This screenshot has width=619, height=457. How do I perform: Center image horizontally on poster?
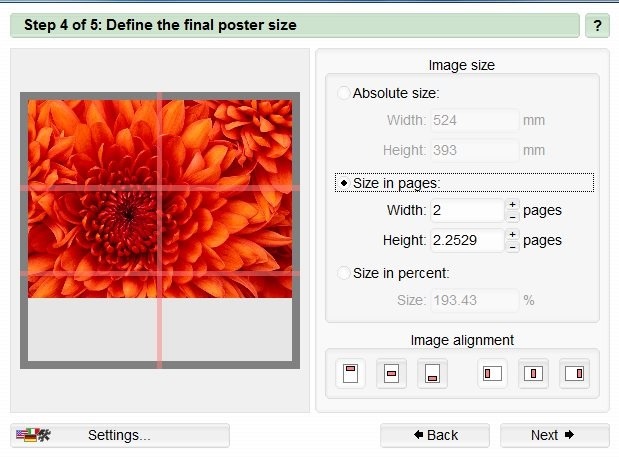click(x=533, y=374)
